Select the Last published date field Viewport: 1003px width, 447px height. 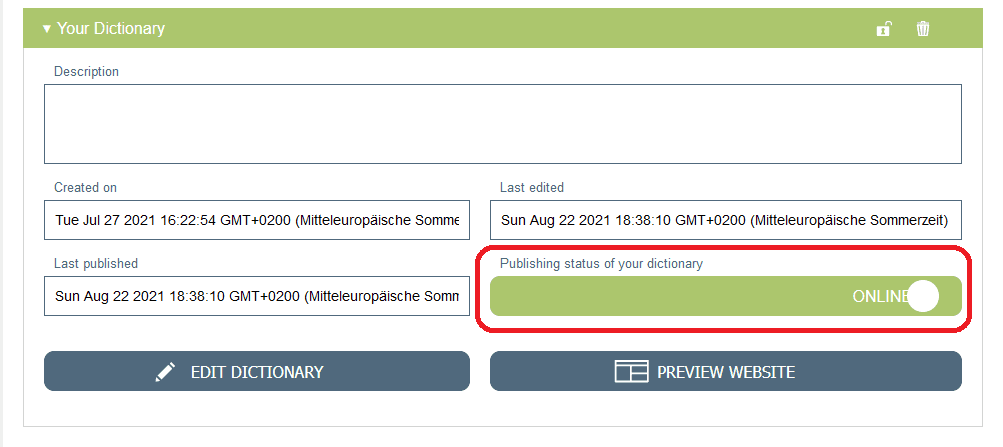coord(256,296)
